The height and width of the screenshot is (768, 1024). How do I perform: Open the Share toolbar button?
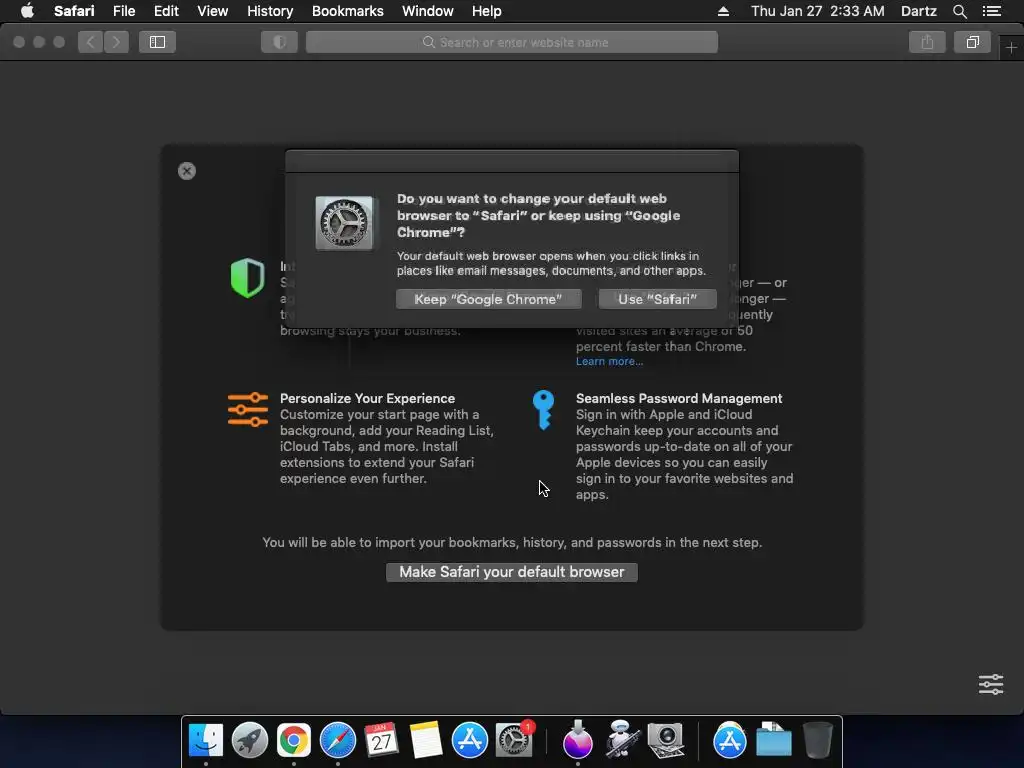[927, 42]
